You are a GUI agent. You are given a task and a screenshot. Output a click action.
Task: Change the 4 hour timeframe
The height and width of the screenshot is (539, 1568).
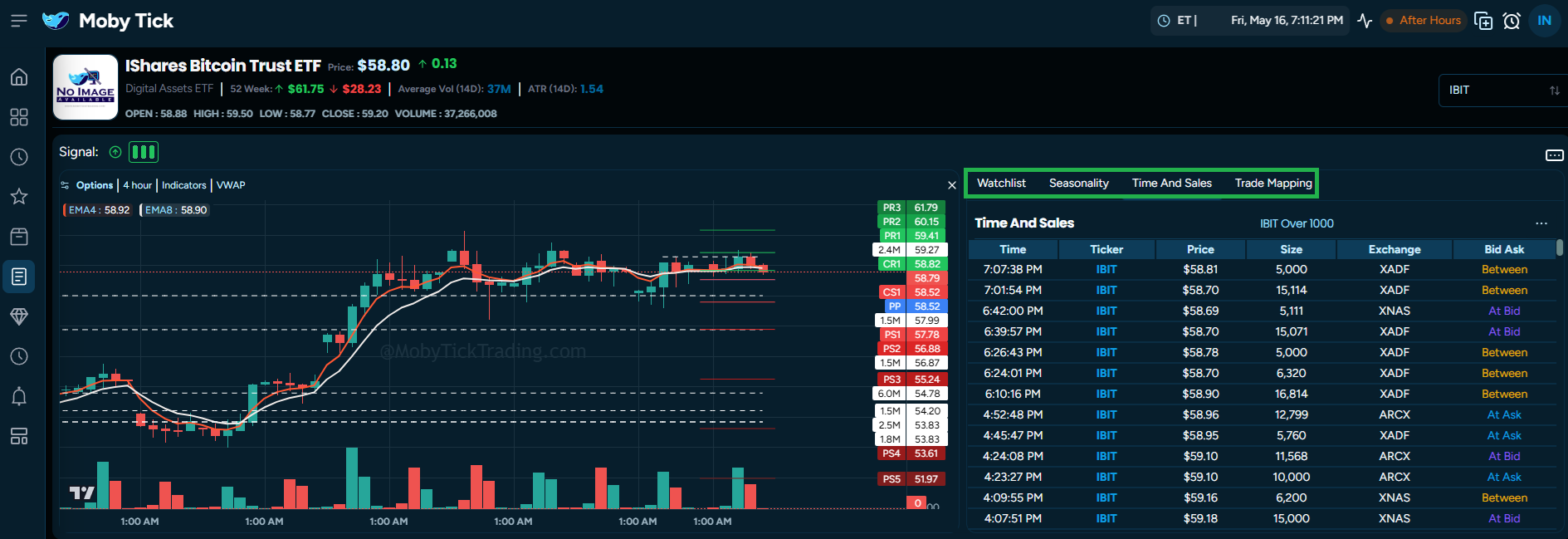(138, 185)
